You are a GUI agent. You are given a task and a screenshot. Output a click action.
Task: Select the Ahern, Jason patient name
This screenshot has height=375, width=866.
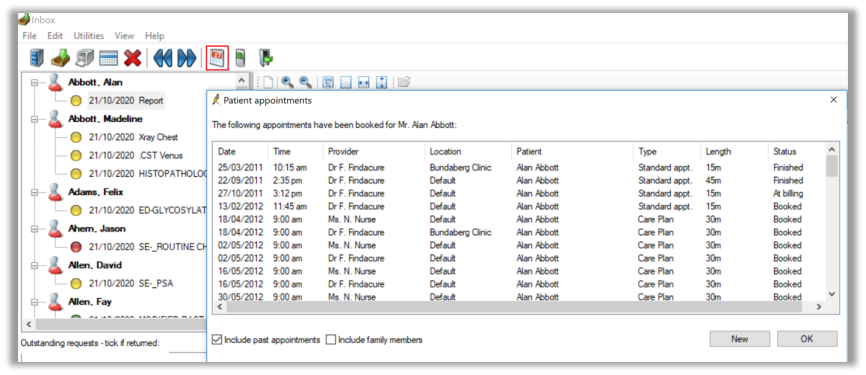pyautogui.click(x=97, y=229)
